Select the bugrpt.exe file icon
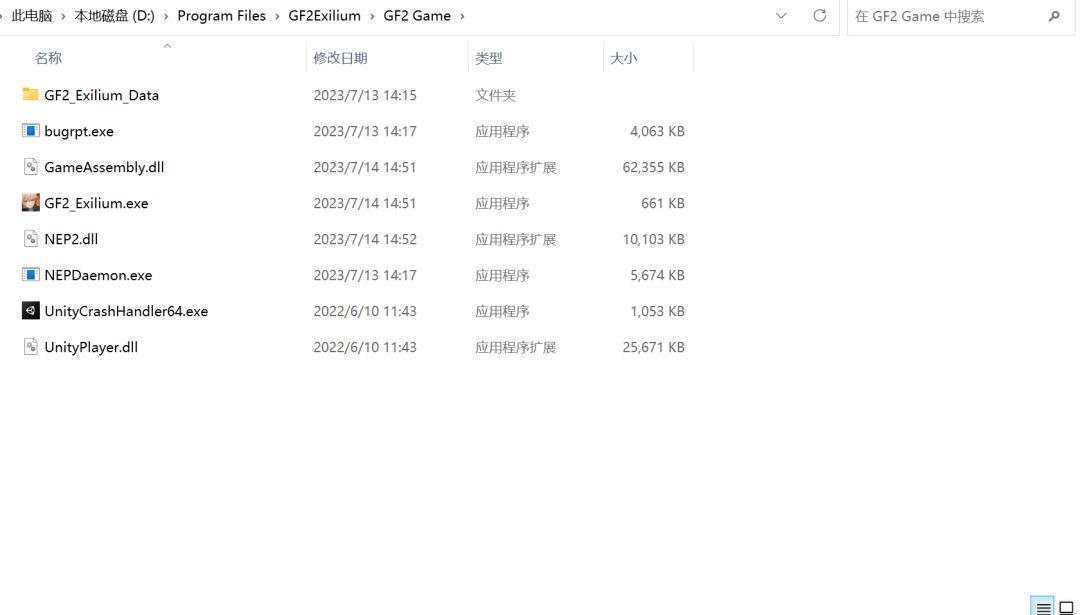 30,131
